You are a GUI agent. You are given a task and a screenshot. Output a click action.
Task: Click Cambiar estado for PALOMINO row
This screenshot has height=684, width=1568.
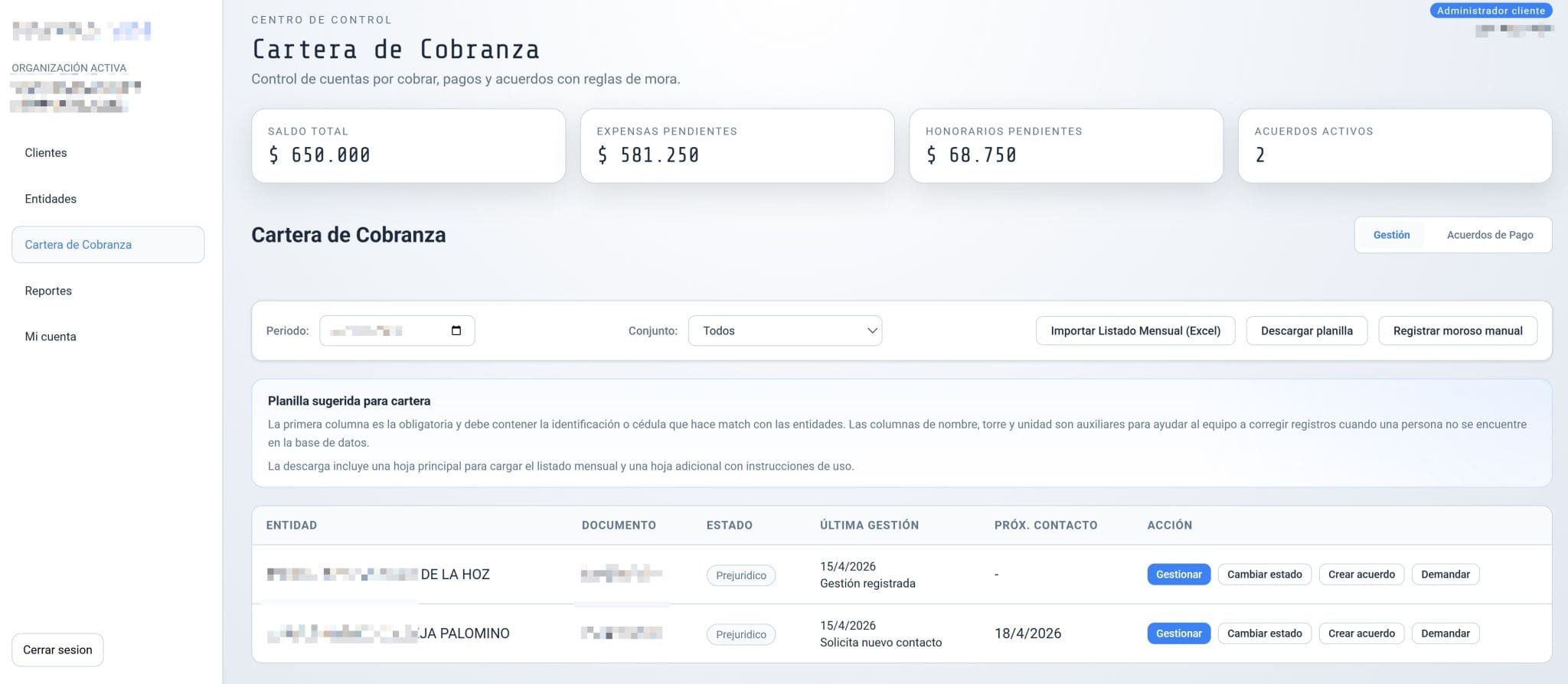click(x=1264, y=634)
